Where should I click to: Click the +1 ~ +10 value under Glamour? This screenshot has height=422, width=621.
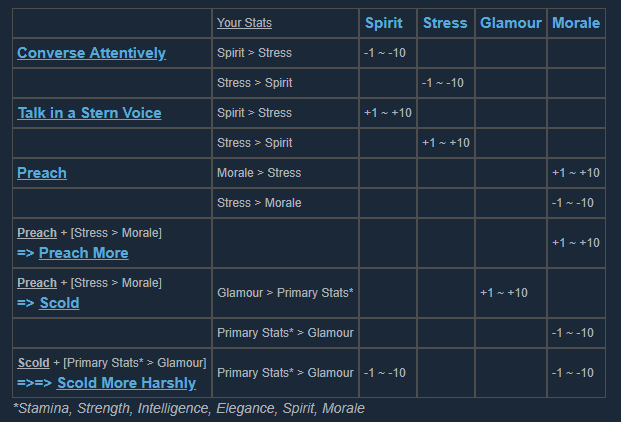(504, 293)
